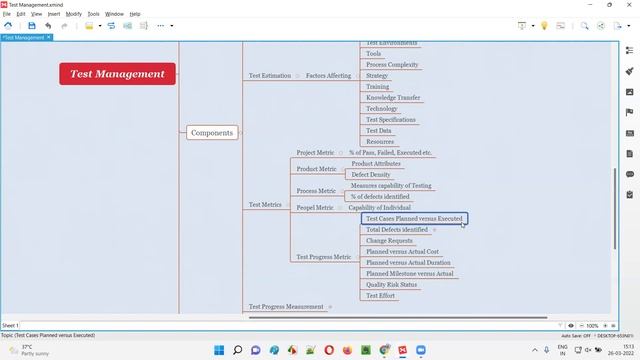Open the Edit menu

pyautogui.click(x=21, y=14)
